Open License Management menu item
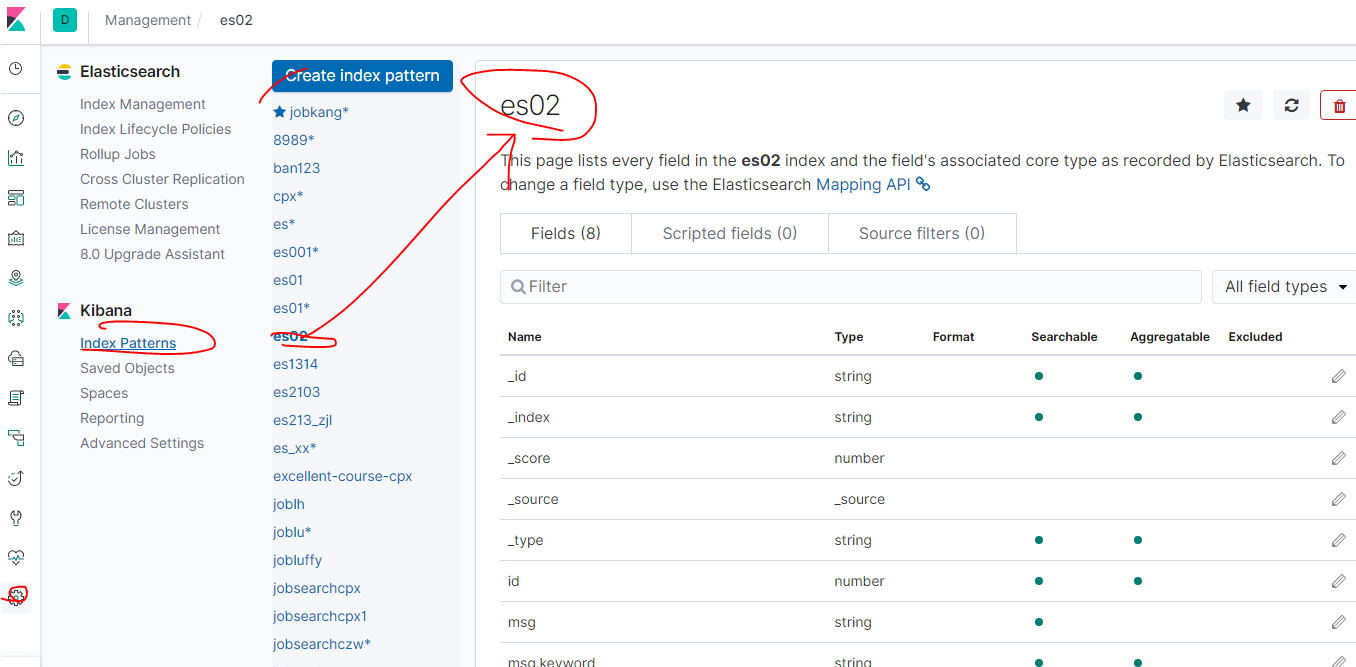Viewport: 1356px width, 667px height. coord(150,229)
